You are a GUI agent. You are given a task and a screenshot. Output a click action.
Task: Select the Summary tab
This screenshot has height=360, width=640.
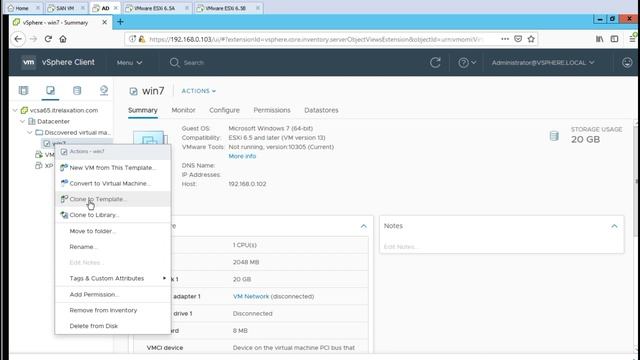pyautogui.click(x=142, y=110)
